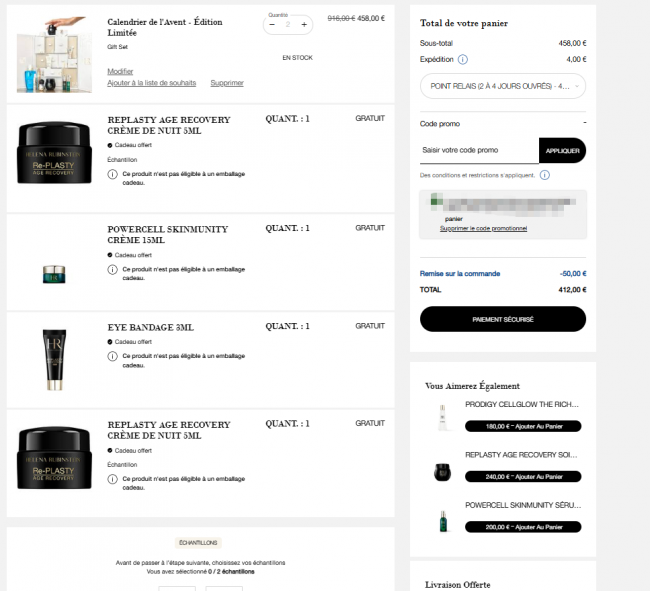650x591 pixels.
Task: Click info icon under last Replasty crème
Action: click(x=112, y=479)
